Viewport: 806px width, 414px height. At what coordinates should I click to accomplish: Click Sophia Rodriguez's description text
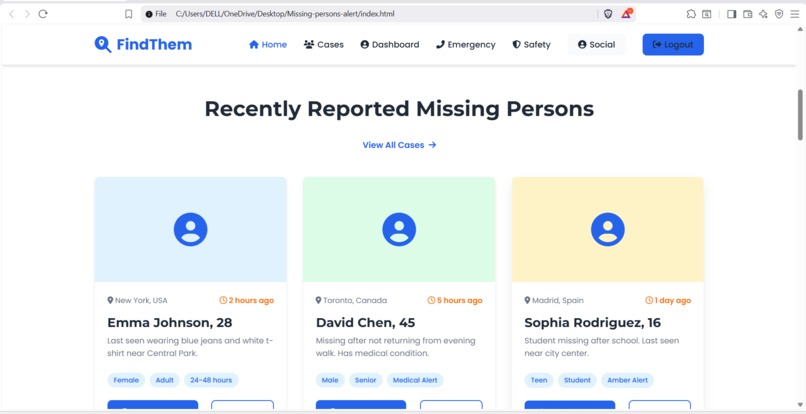click(602, 347)
